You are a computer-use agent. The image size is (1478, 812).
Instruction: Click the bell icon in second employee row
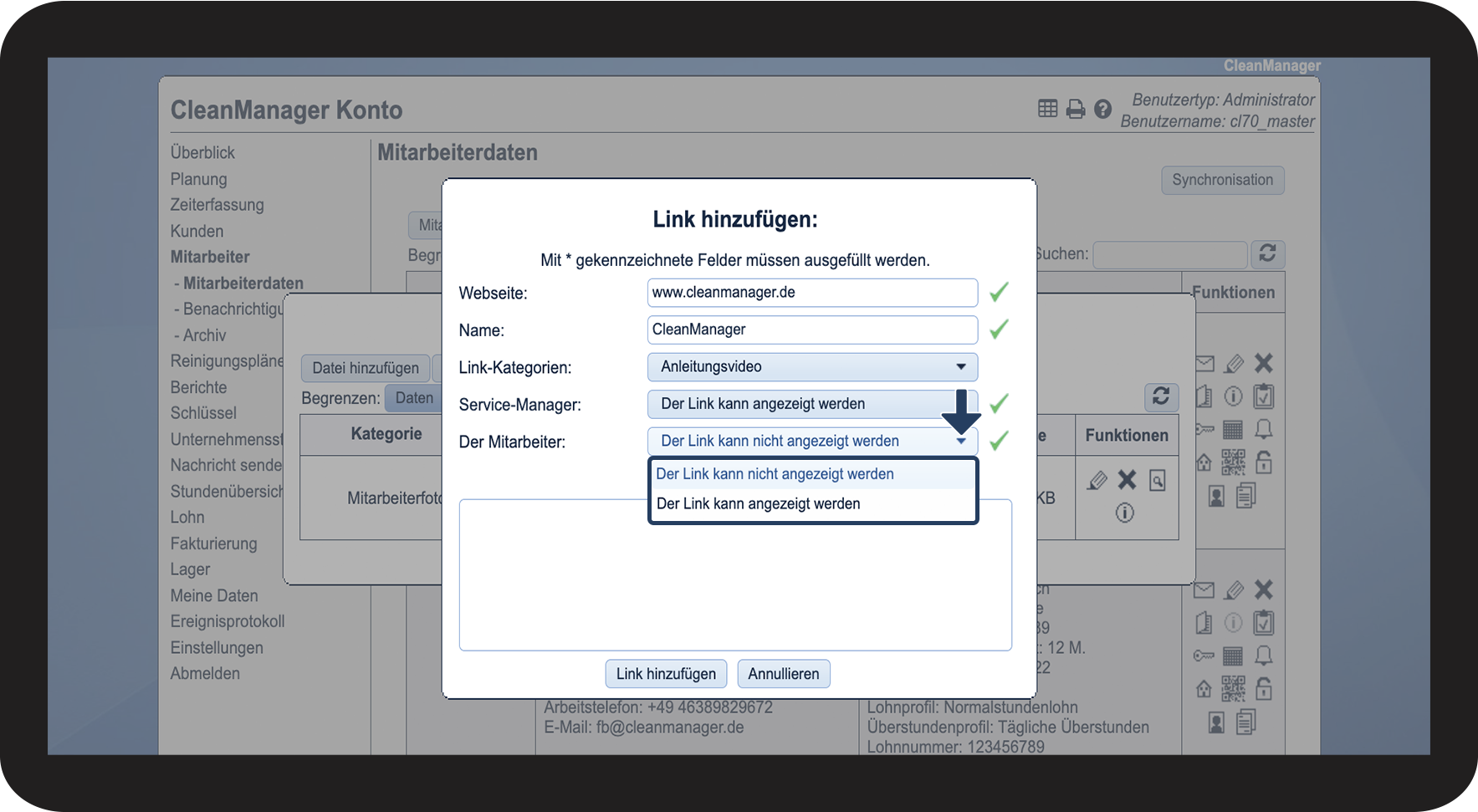coord(1263,656)
